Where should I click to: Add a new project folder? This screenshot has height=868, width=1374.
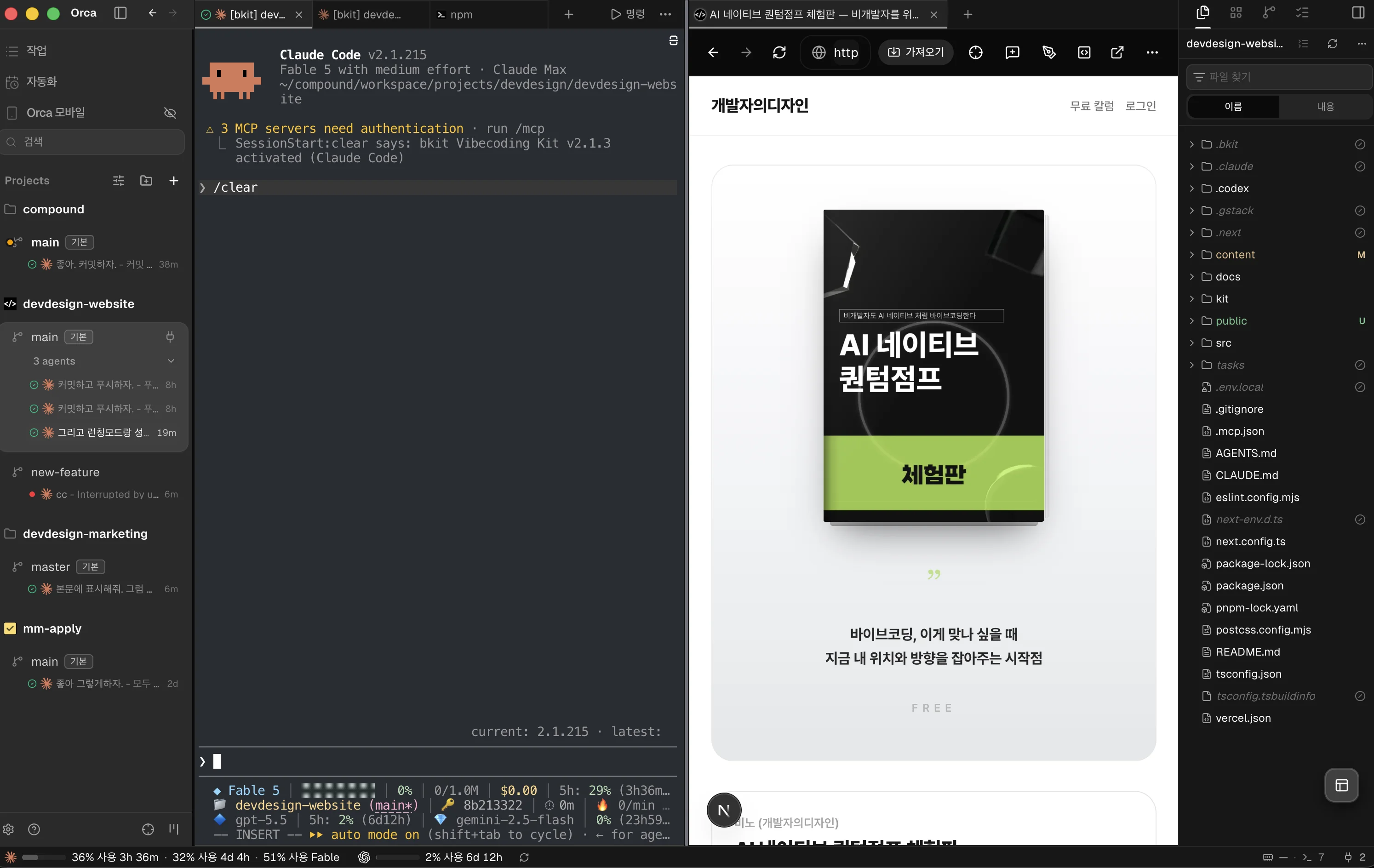146,181
